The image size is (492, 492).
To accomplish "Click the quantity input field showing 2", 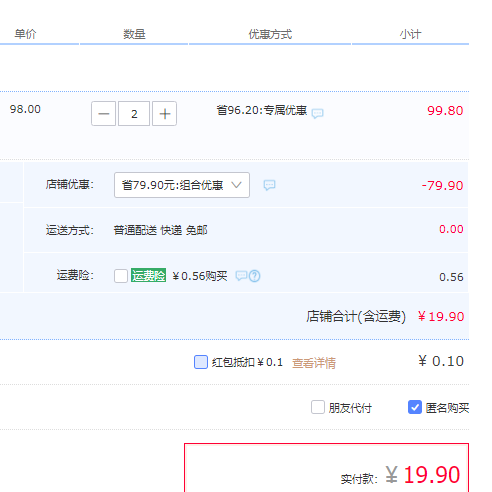I will (x=134, y=114).
